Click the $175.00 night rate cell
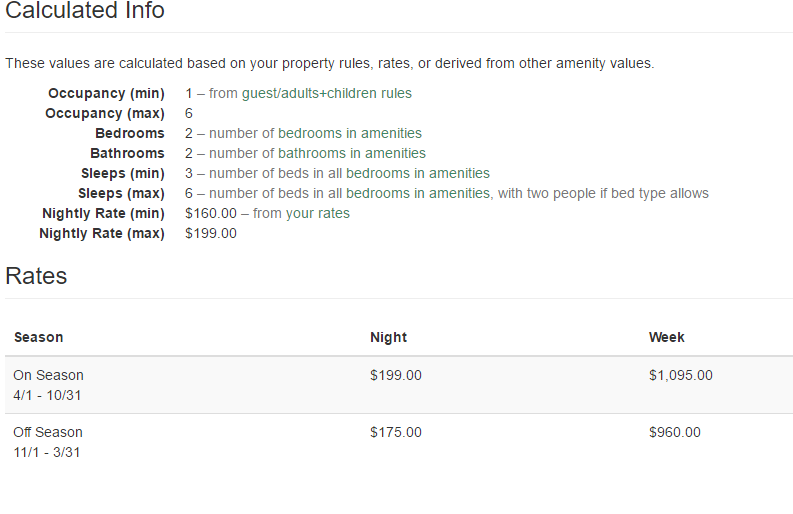Screen dimensions: 793x514 (396, 432)
